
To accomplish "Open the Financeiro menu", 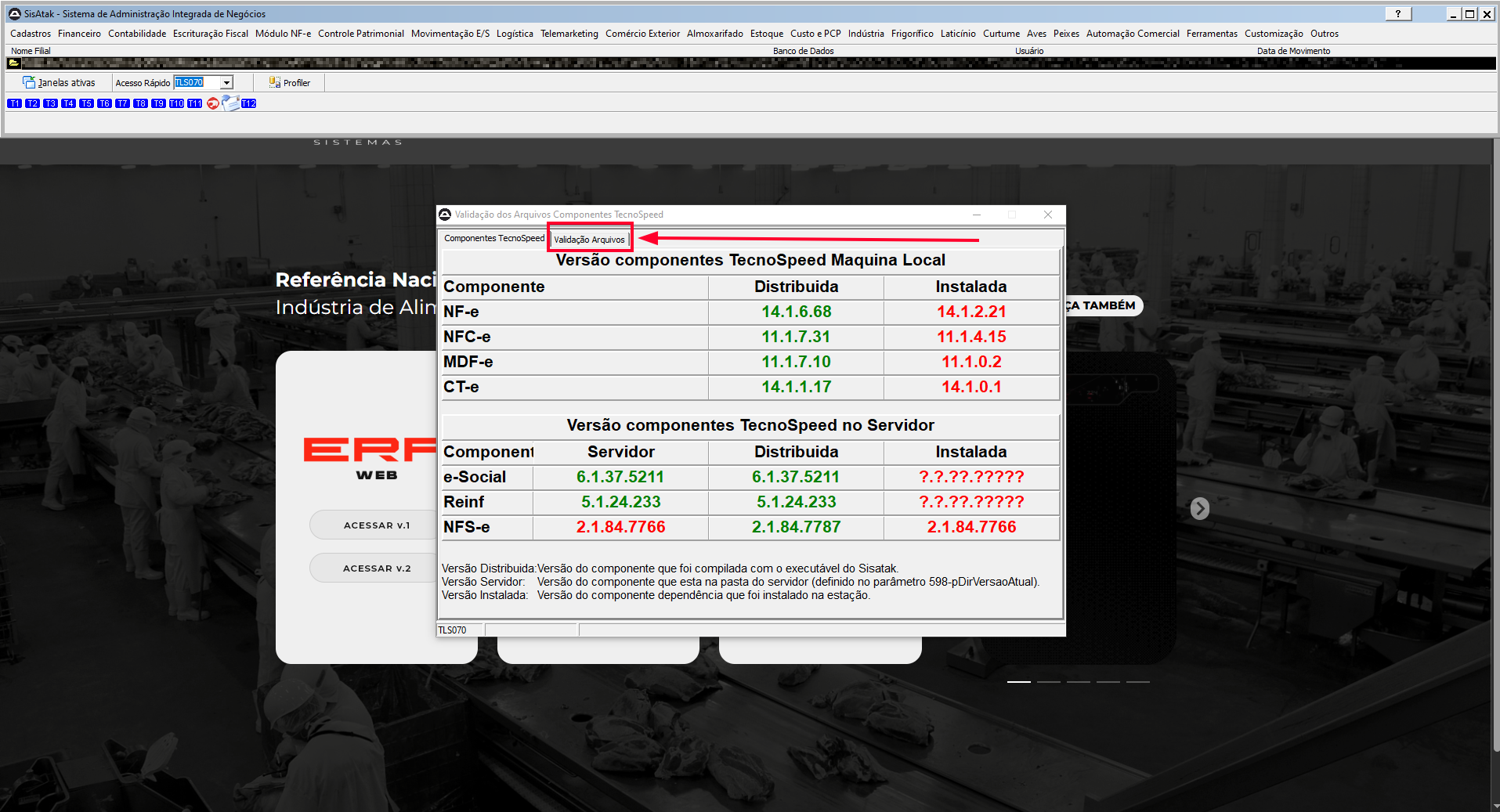I will [x=79, y=34].
